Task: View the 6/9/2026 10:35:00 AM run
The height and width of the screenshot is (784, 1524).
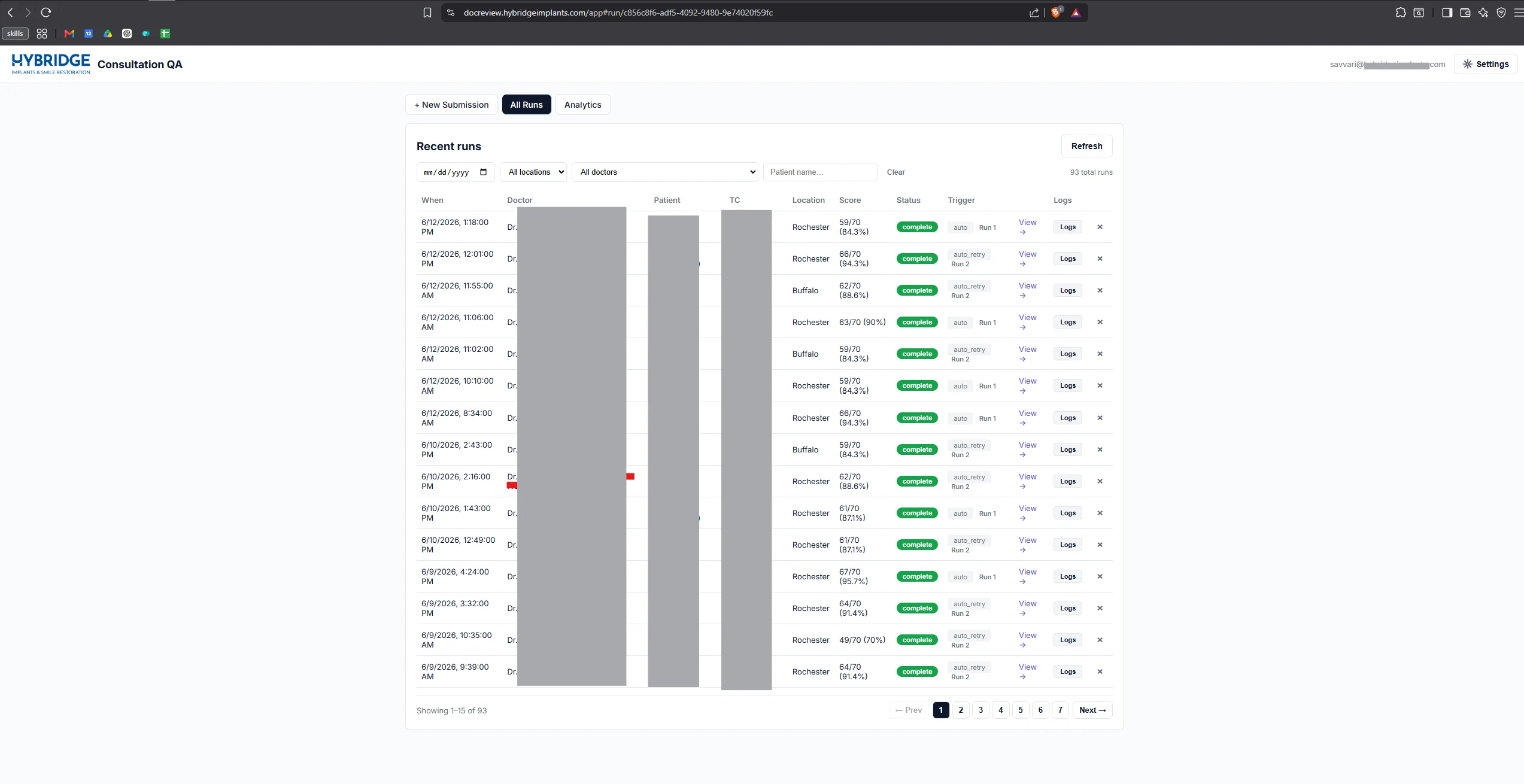Action: coord(1028,640)
